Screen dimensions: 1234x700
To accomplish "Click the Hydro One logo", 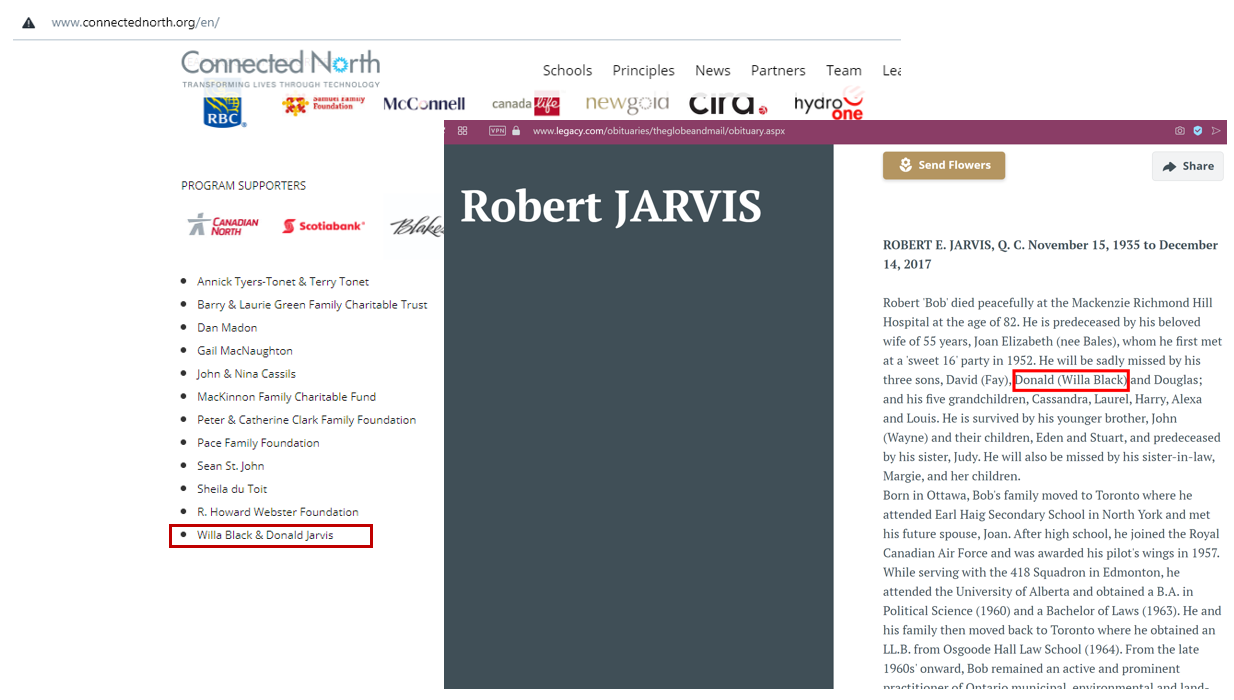I will (x=828, y=103).
